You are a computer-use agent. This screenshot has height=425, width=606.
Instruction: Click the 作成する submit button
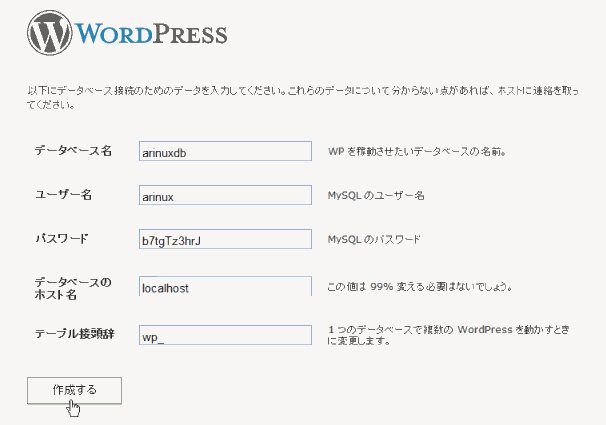[75, 391]
